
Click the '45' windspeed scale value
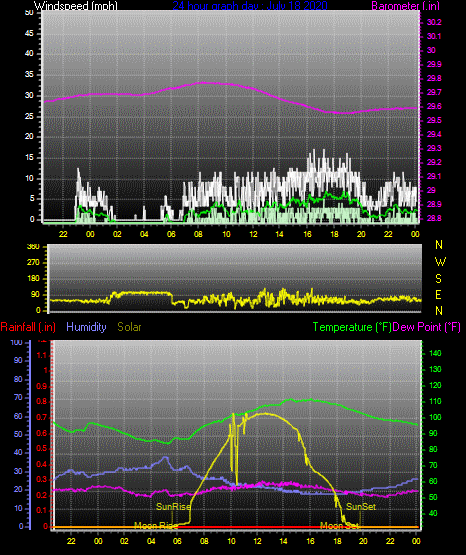point(29,33)
